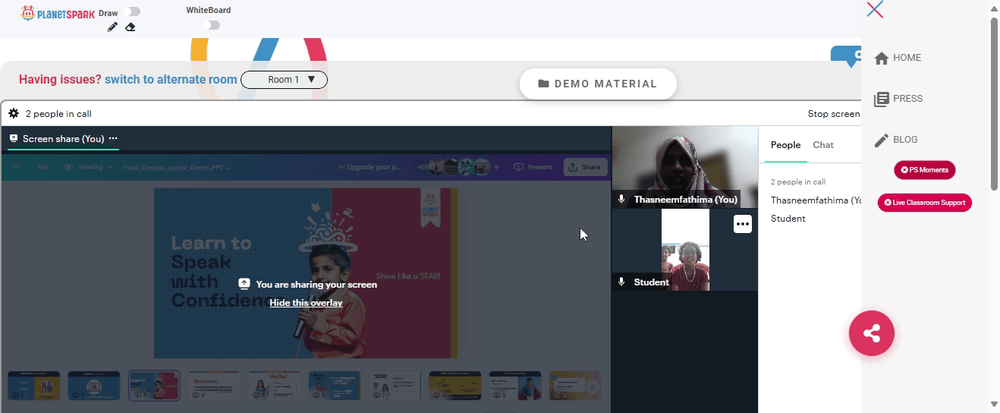Select slide thumbnail 1
The width and height of the screenshot is (1000, 413).
point(34,386)
